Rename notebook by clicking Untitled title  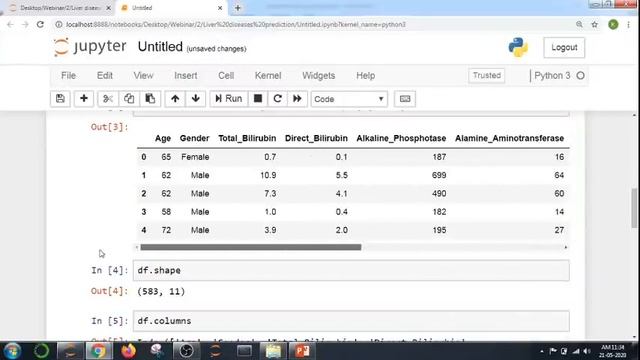coord(160,47)
